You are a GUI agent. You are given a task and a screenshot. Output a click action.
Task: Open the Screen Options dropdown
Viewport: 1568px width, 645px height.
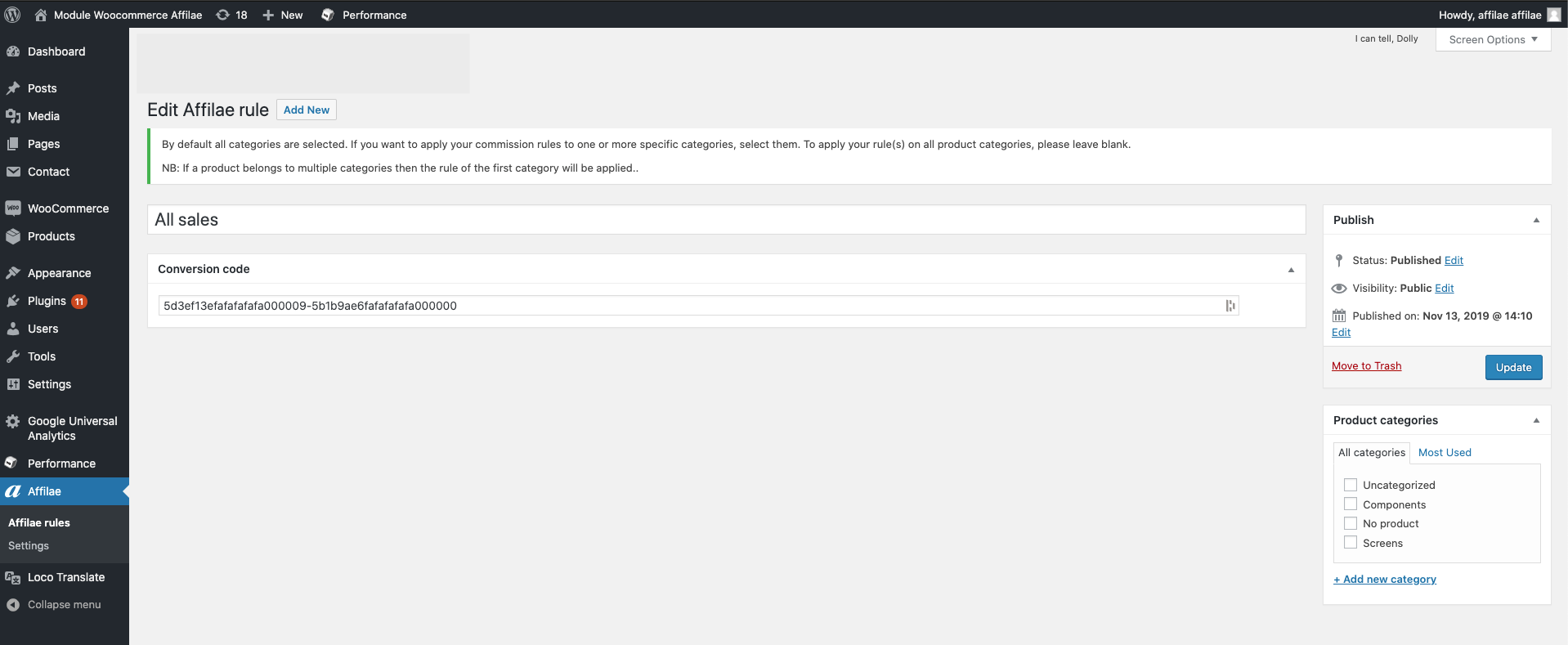coord(1493,39)
